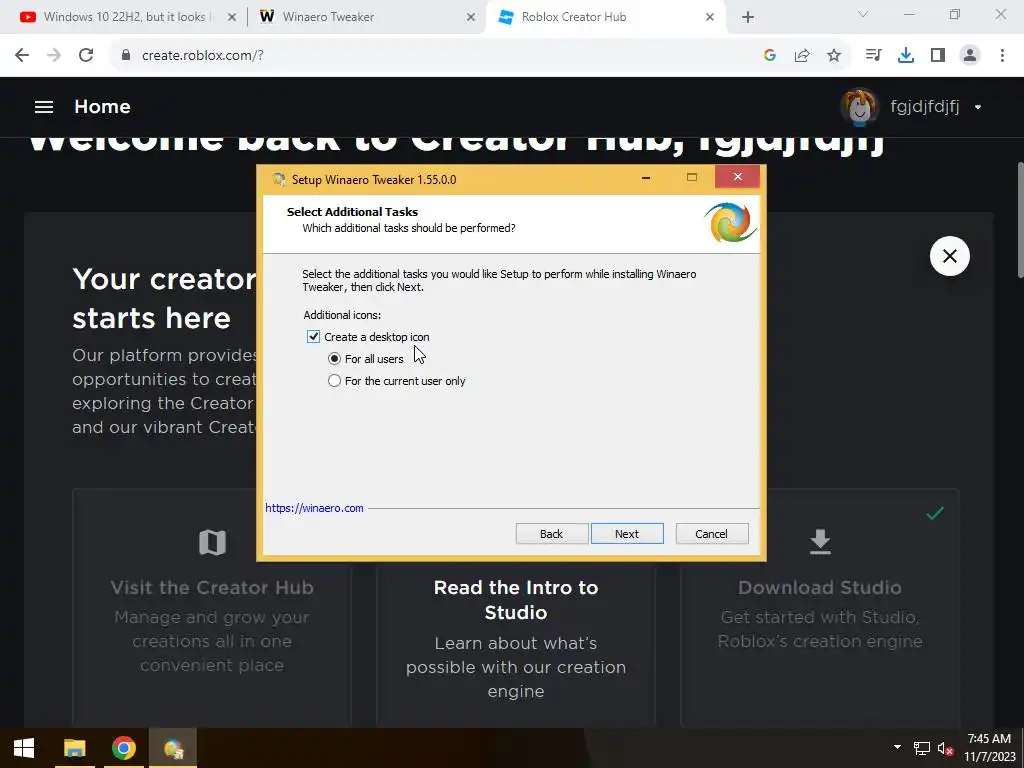Click the Winaero Tweaker logo in setup dialog

[730, 223]
